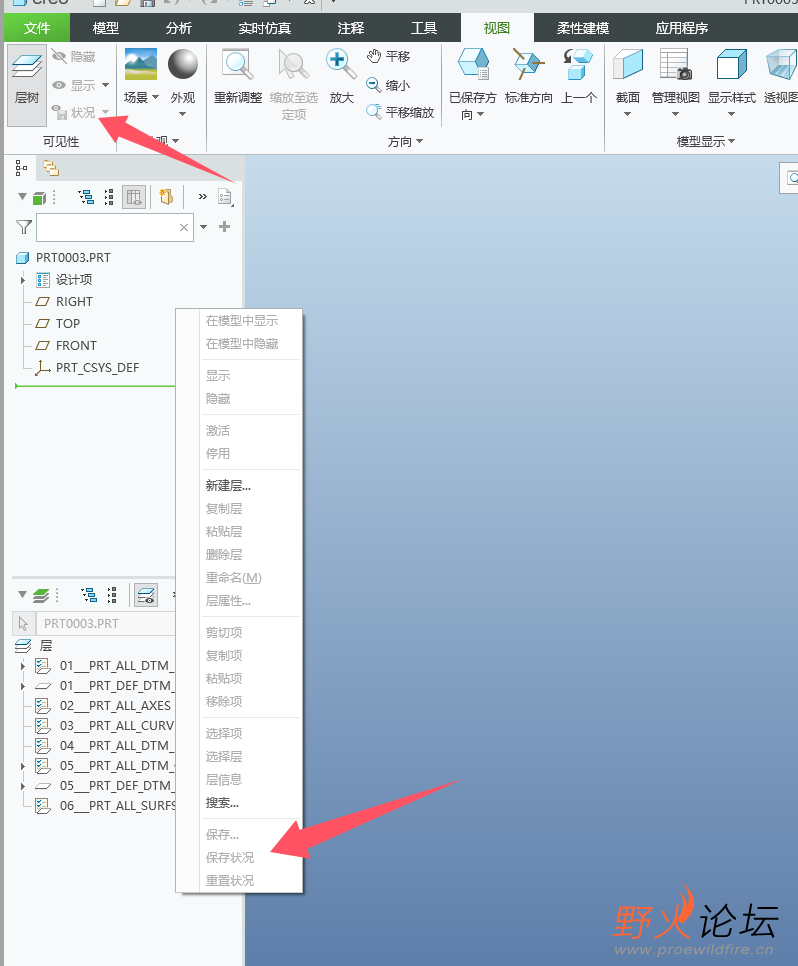Open the Pan Zoom tool (平移缩放)
Image resolution: width=798 pixels, height=966 pixels.
tap(400, 112)
